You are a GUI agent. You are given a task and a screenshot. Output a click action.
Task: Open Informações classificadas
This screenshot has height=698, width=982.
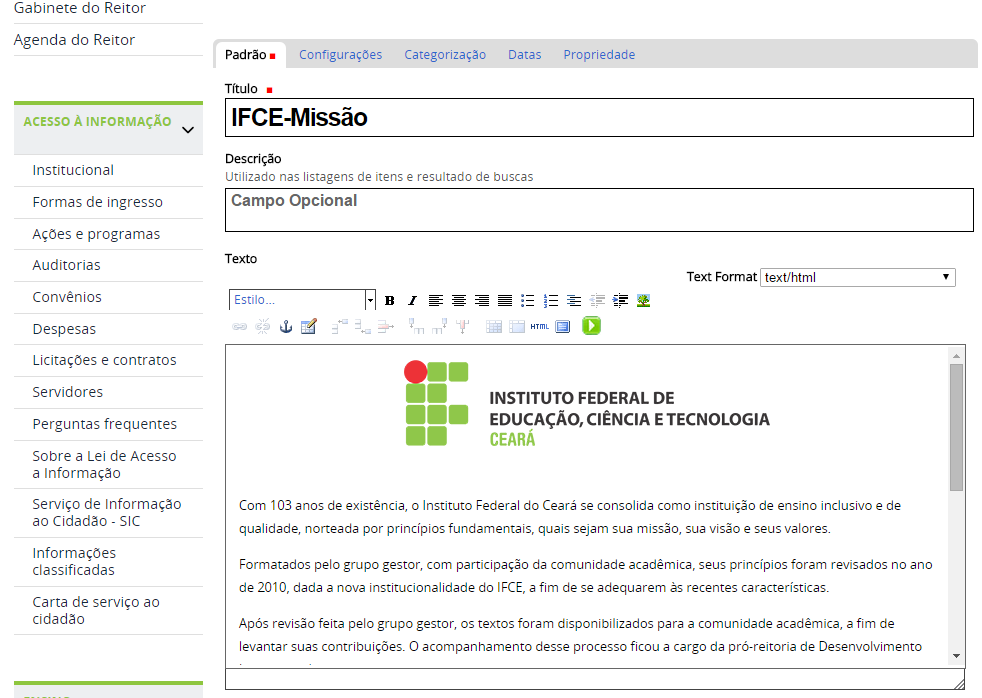point(74,562)
